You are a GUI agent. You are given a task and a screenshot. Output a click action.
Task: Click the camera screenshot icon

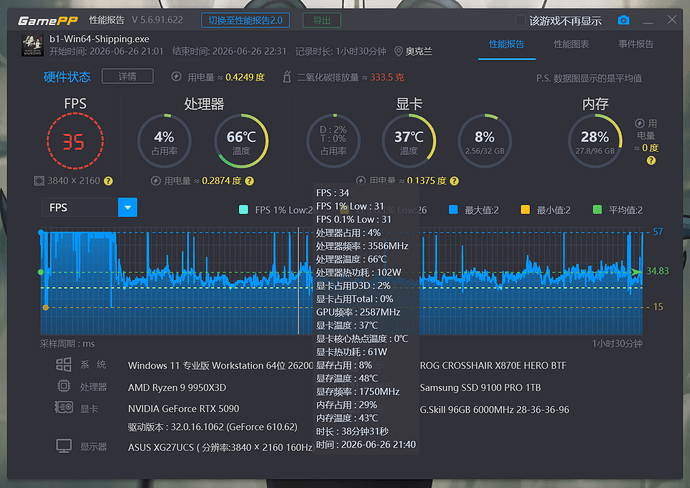[x=623, y=20]
